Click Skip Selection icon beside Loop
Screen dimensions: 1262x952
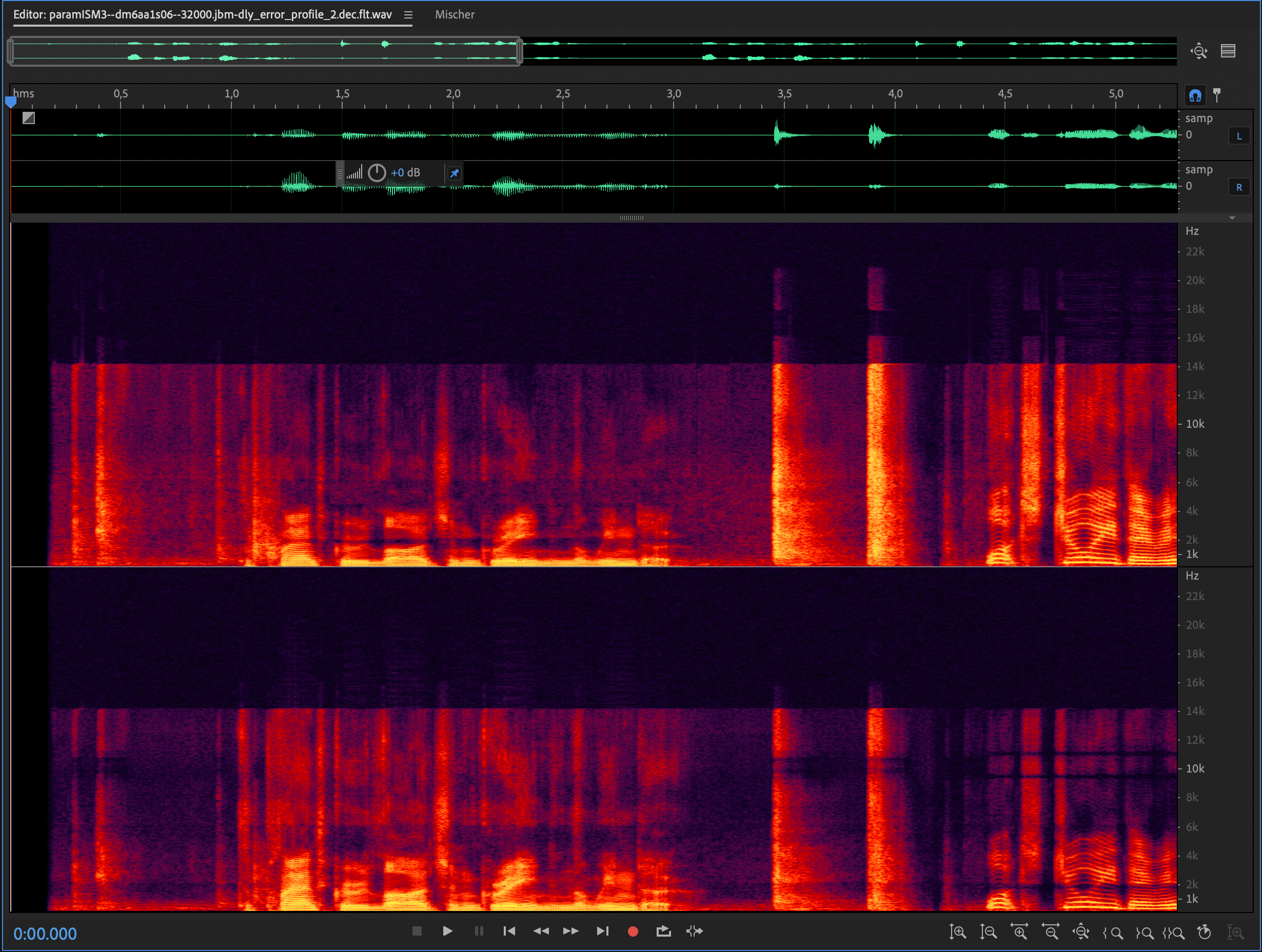(x=694, y=931)
